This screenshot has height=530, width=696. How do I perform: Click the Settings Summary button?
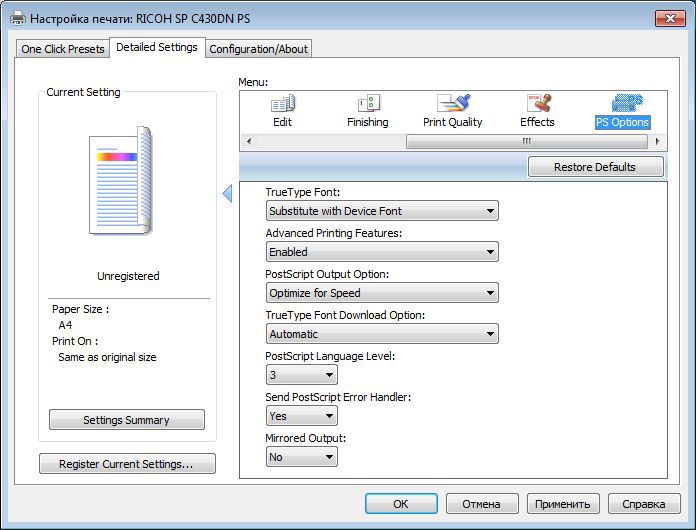pyautogui.click(x=127, y=420)
